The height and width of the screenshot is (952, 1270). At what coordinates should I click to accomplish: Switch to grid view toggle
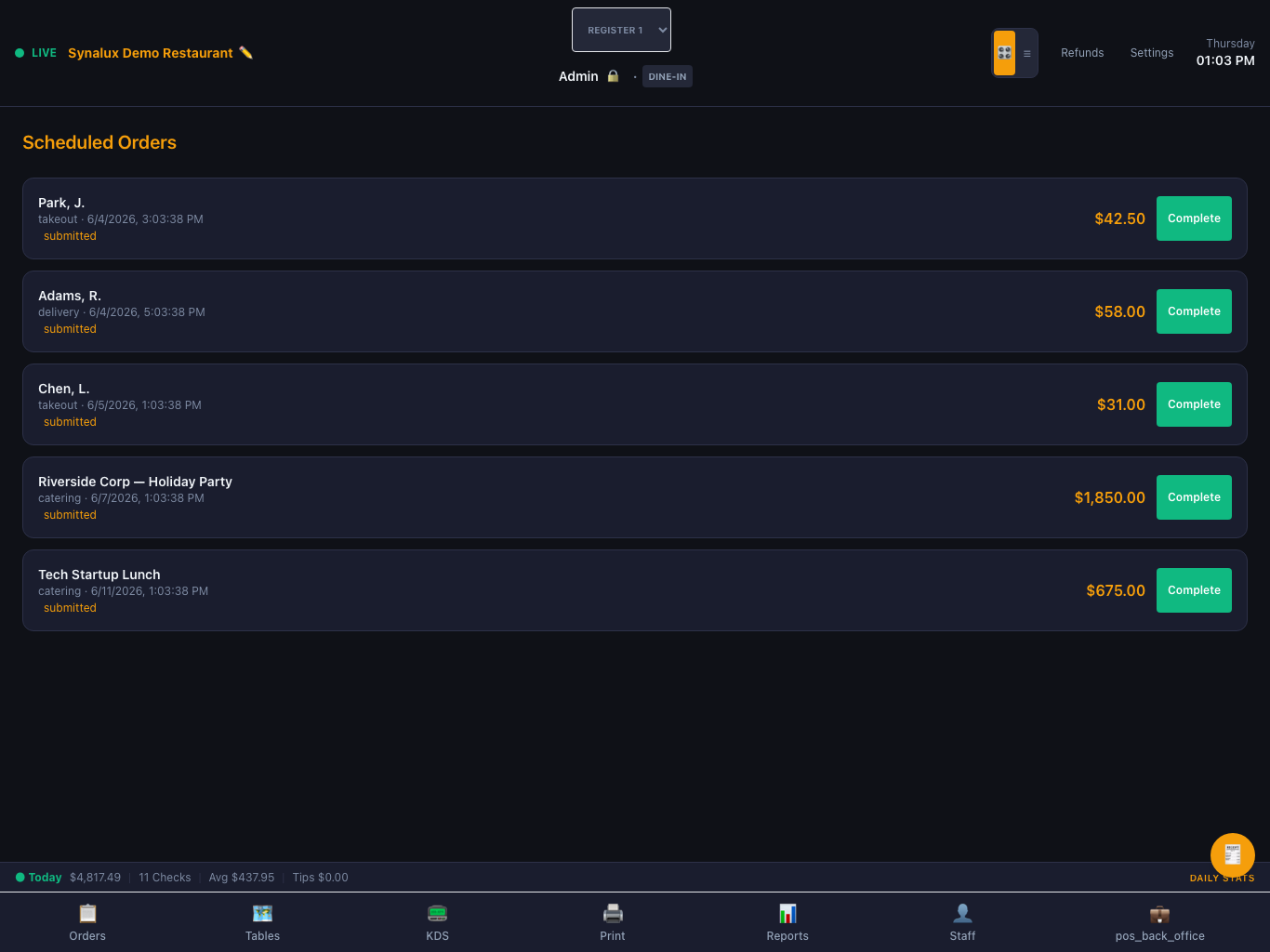tap(1004, 53)
